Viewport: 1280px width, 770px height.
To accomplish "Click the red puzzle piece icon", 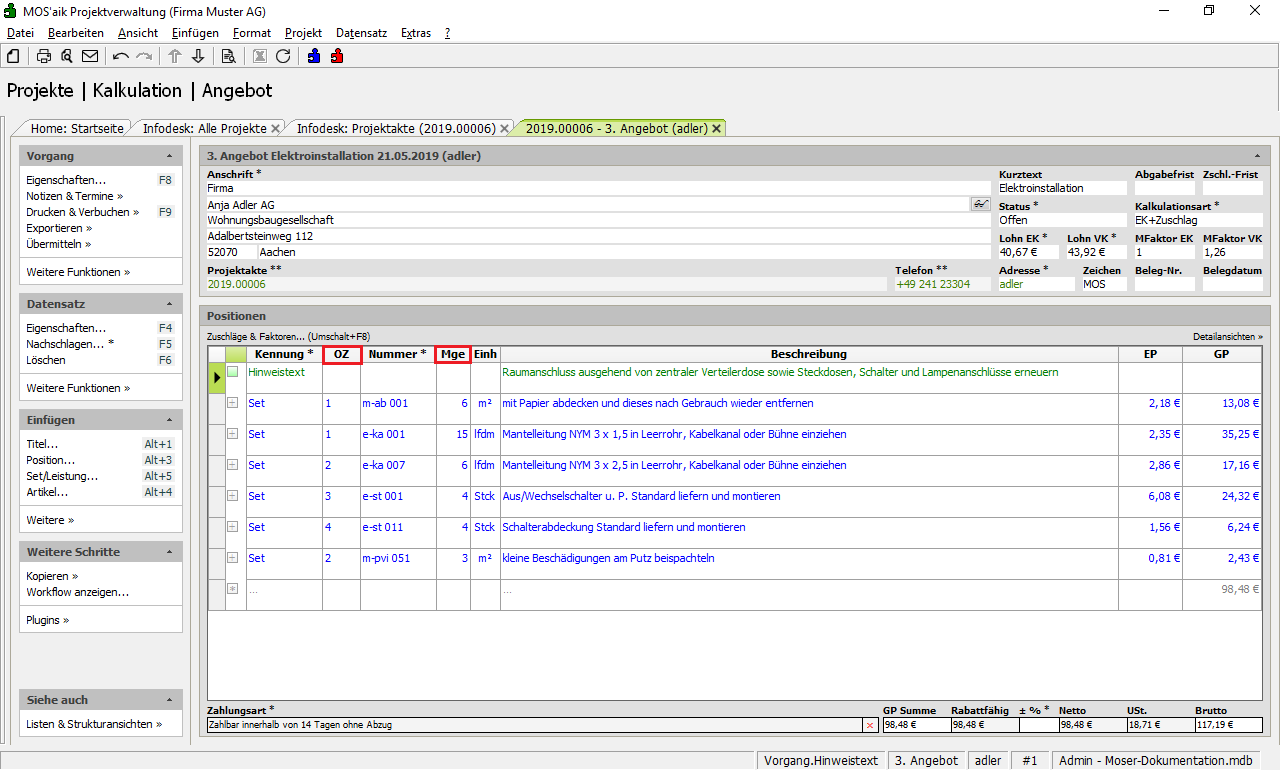I will tap(337, 56).
